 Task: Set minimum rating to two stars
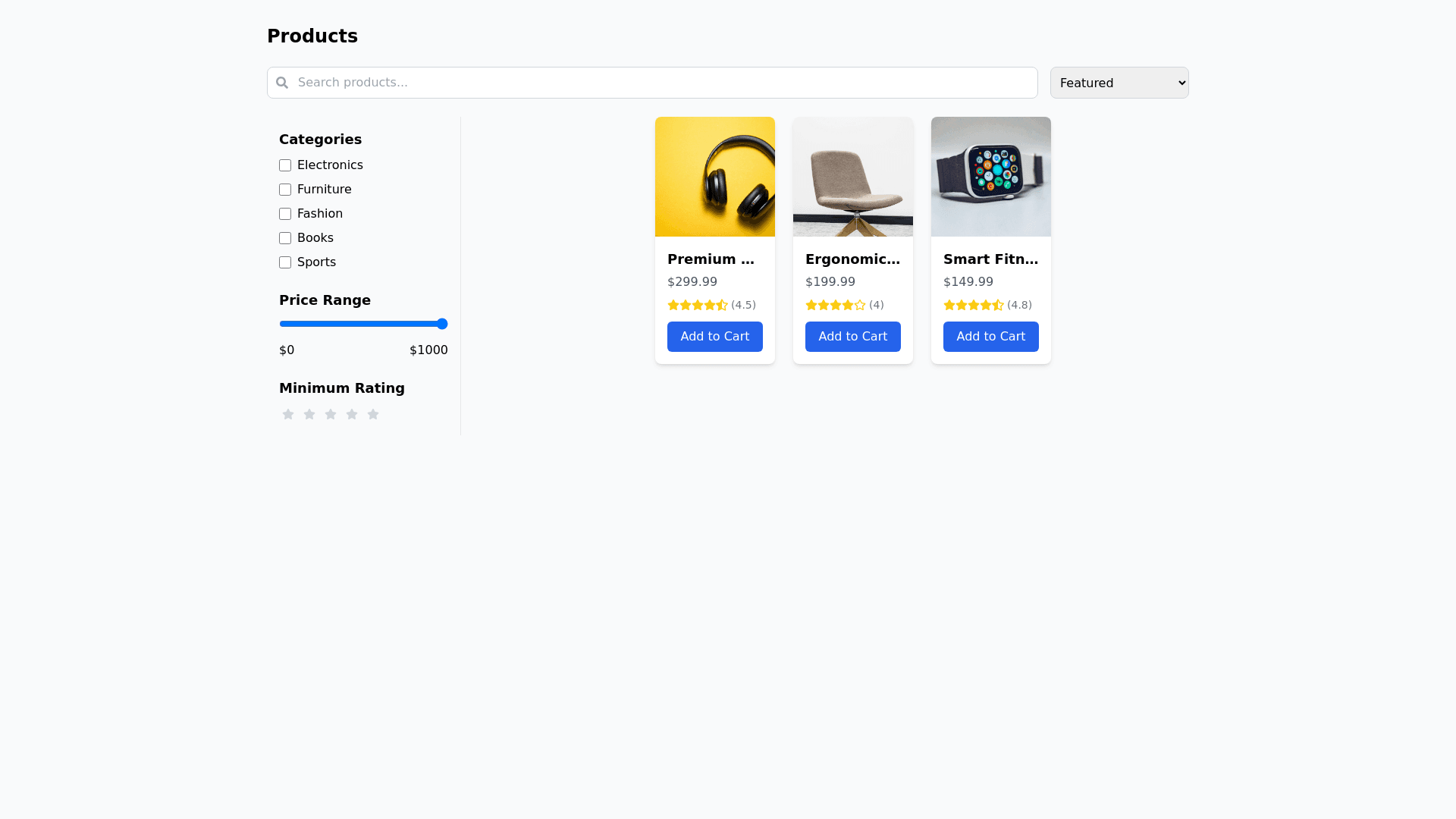coord(309,414)
